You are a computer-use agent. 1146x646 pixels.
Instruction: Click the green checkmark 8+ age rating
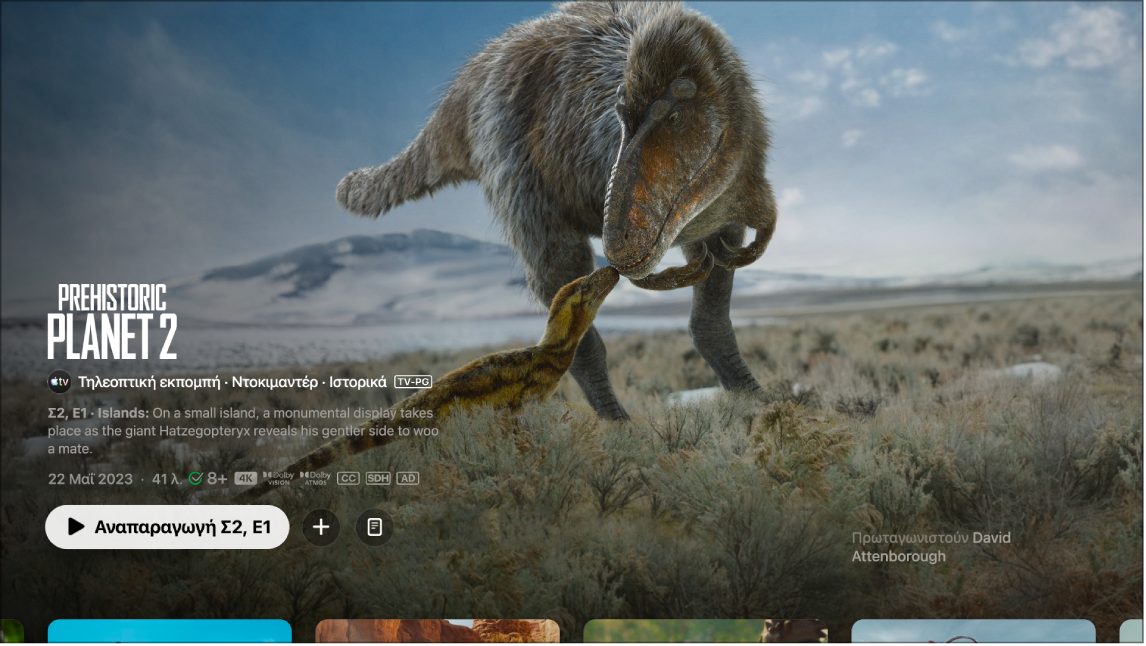208,479
